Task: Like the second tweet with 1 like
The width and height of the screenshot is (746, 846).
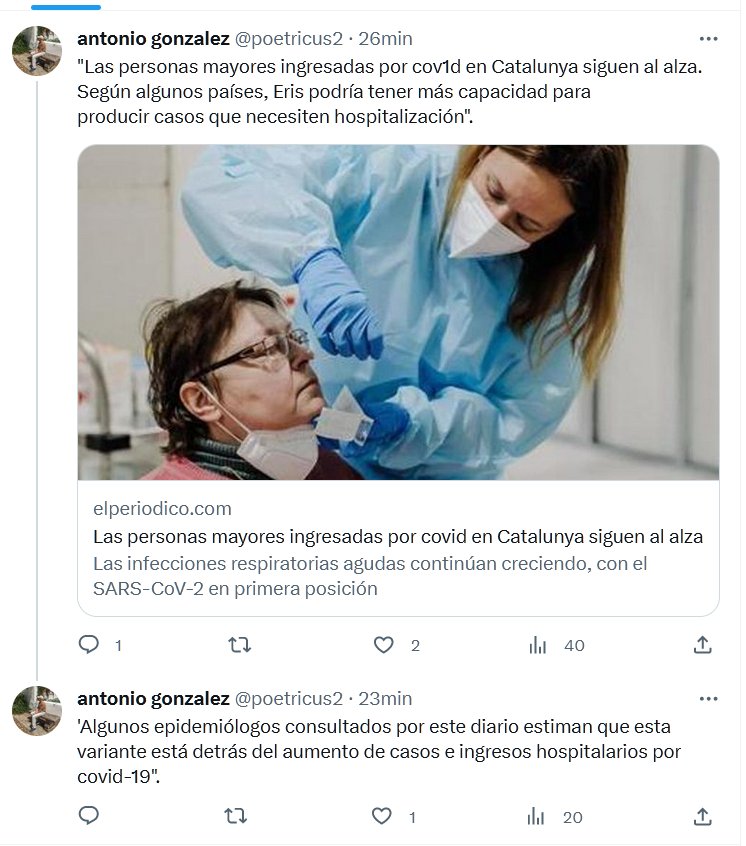Action: pyautogui.click(x=382, y=816)
